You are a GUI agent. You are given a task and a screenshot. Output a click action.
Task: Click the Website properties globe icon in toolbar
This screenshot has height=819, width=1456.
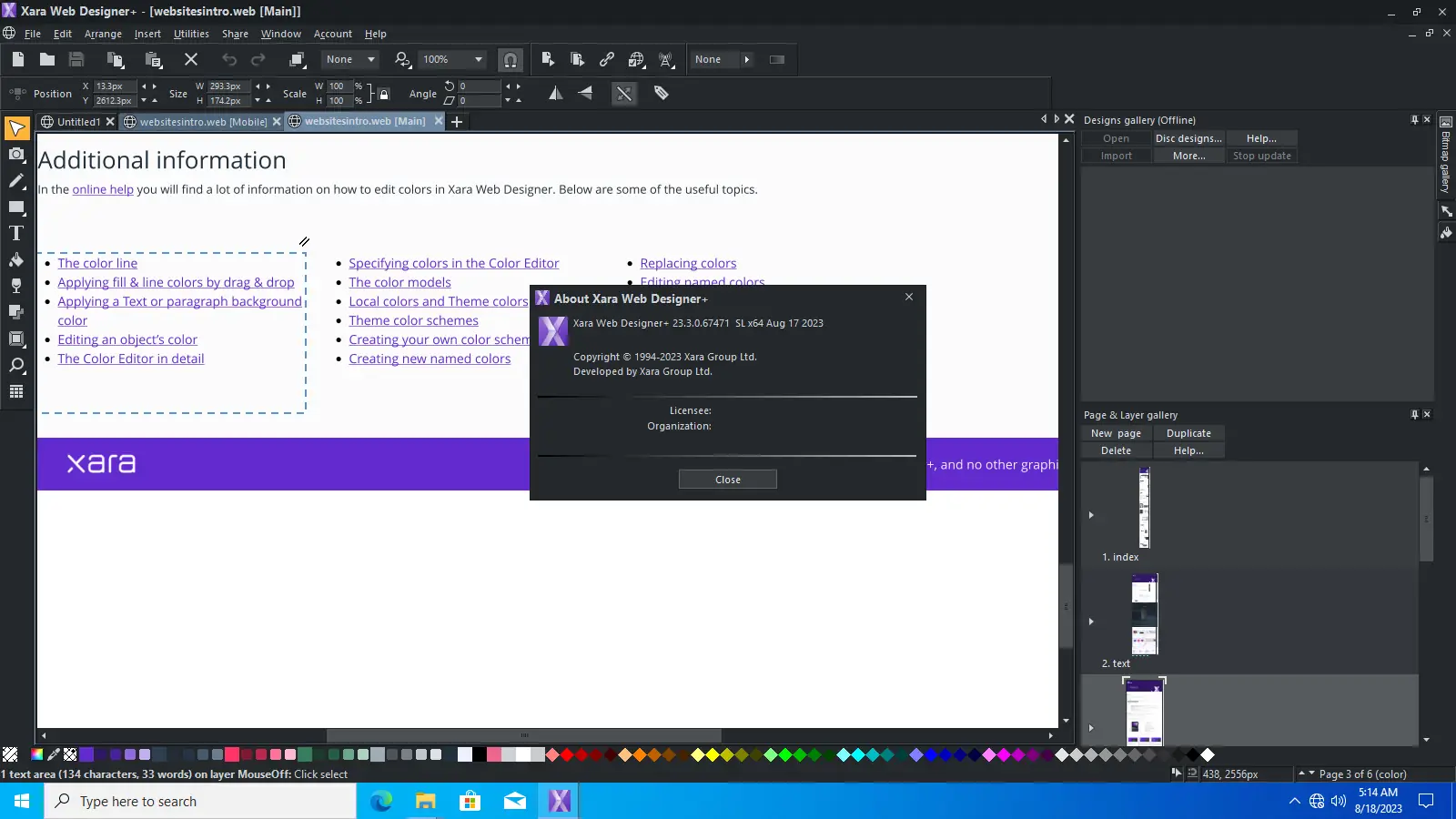(x=637, y=60)
